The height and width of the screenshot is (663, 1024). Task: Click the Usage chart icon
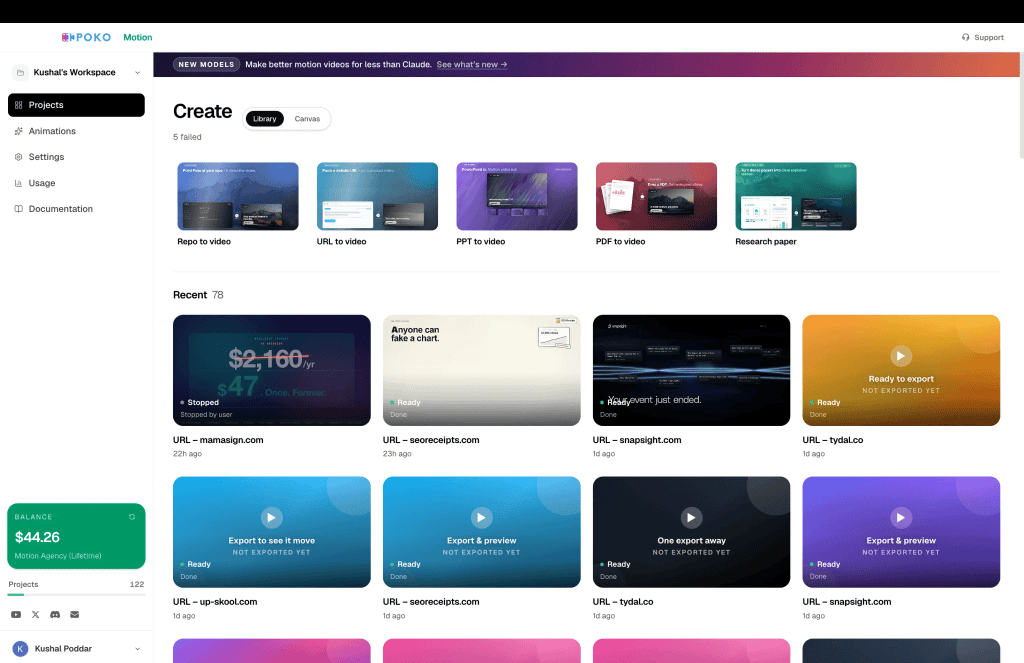tap(18, 184)
